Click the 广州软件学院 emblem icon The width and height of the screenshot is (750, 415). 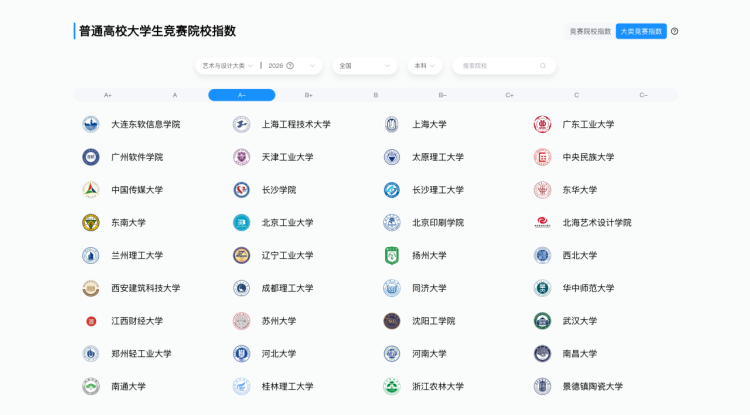[x=90, y=157]
